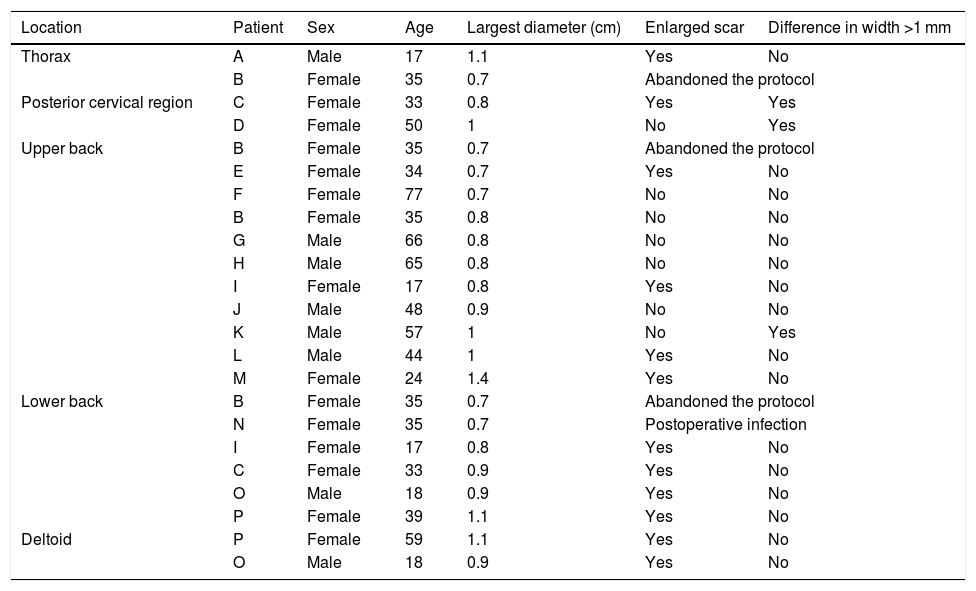Click the Enlarged scar column header

pos(694,28)
